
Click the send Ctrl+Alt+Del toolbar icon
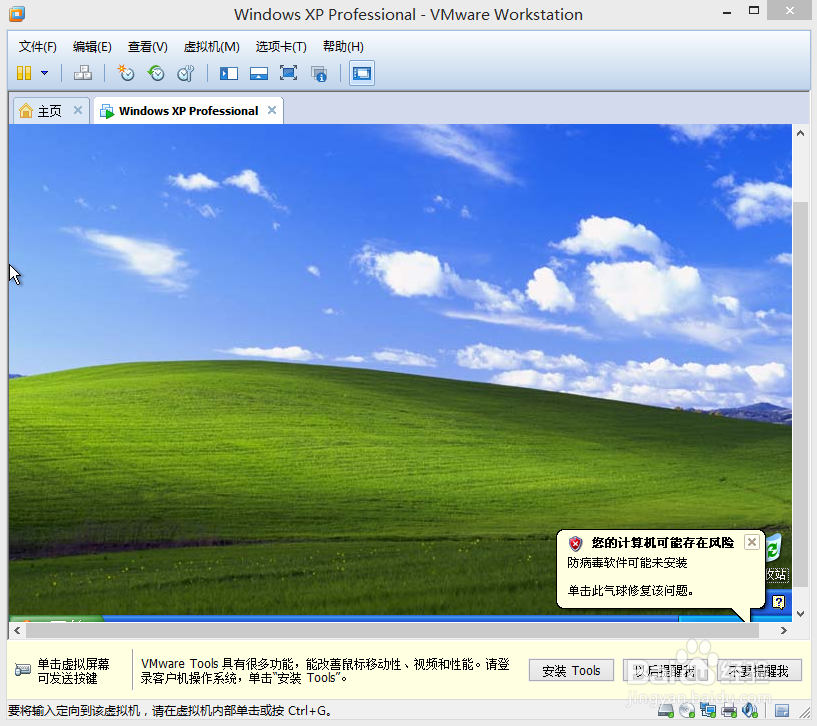83,73
